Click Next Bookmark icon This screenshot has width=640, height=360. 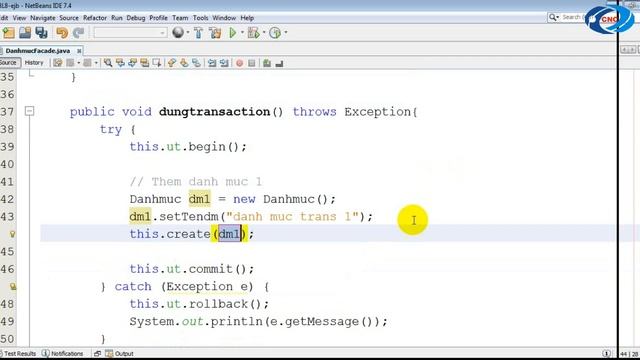pyautogui.click(x=184, y=63)
